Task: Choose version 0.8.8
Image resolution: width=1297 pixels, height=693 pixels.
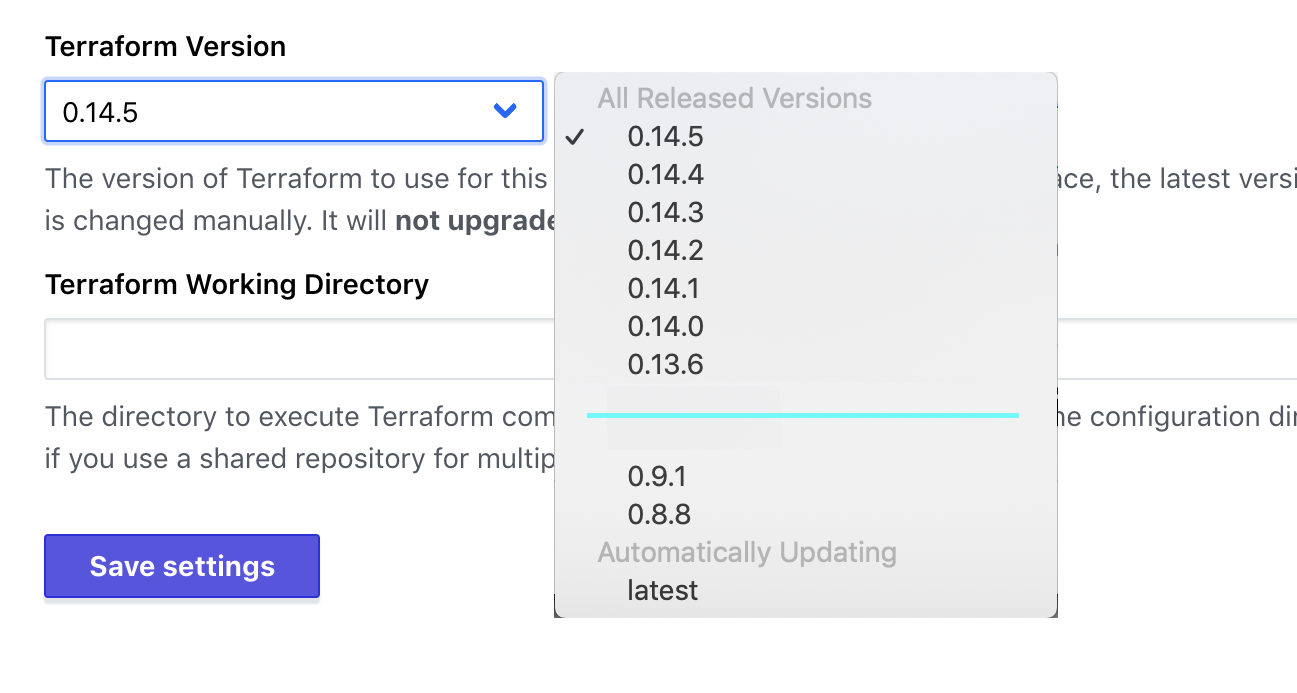Action: [660, 515]
